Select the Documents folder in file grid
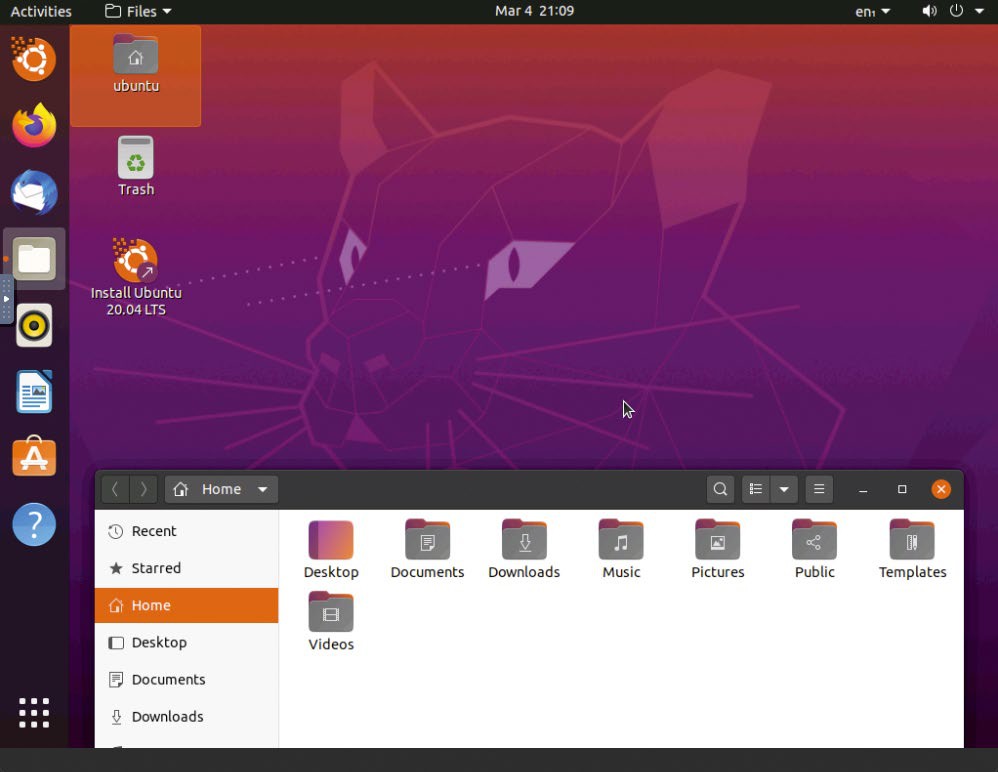This screenshot has width=998, height=772. point(427,550)
